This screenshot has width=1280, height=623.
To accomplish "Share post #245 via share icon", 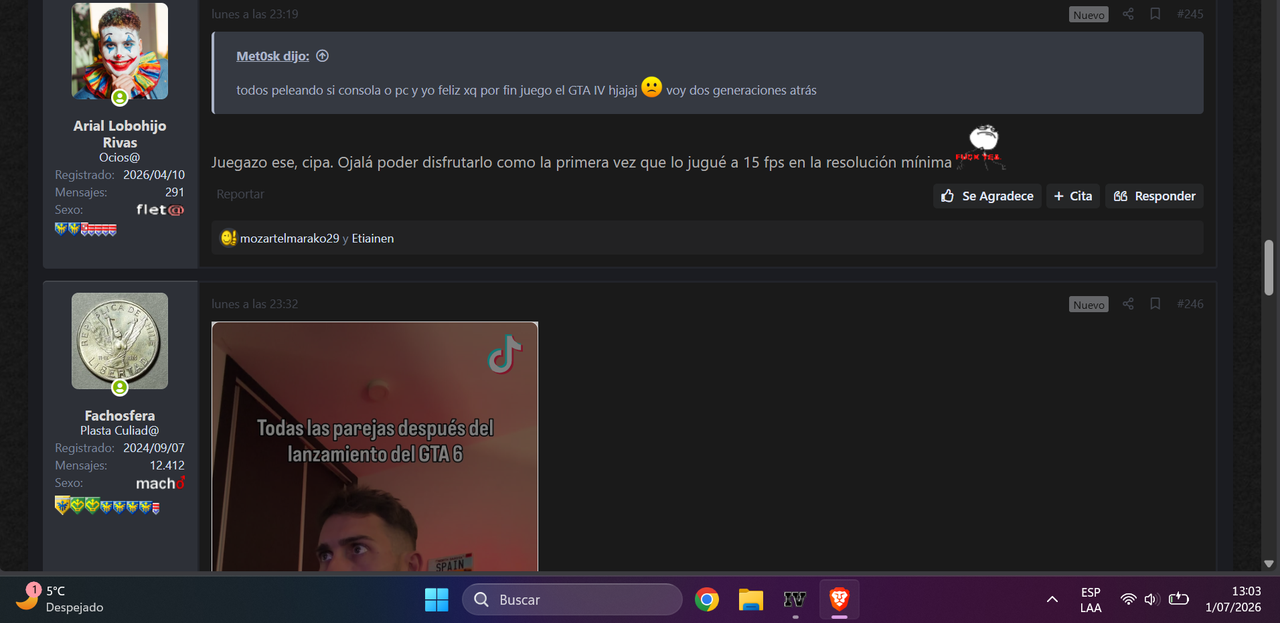I will click(1128, 14).
